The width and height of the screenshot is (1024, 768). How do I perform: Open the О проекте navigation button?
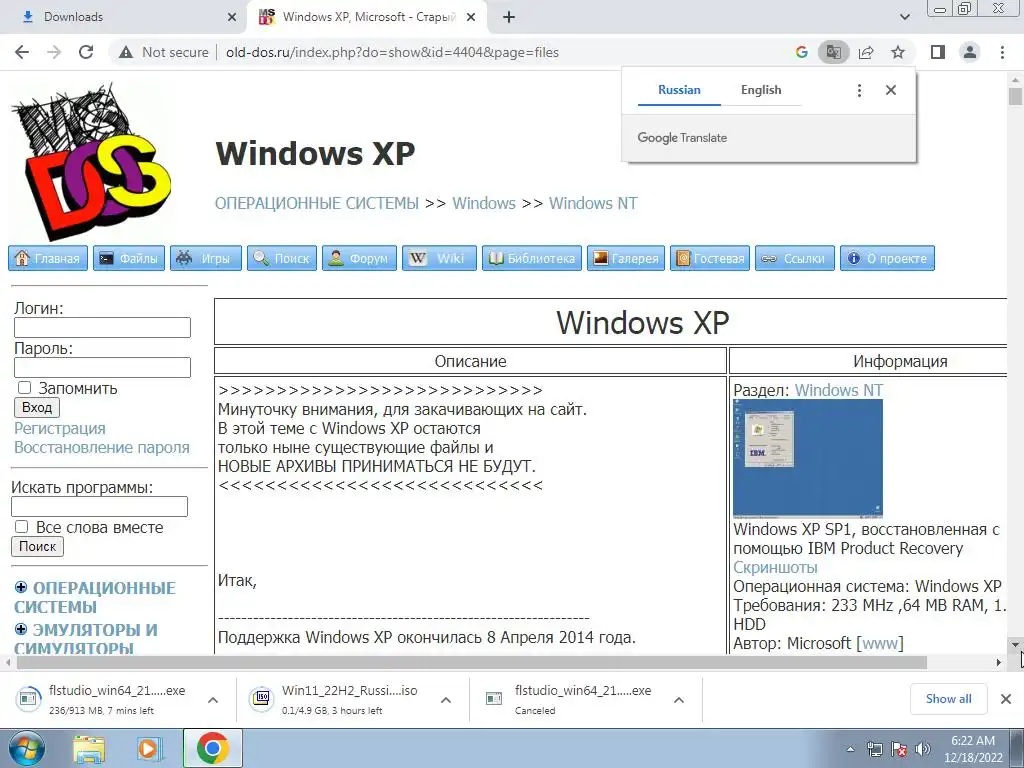pos(888,258)
